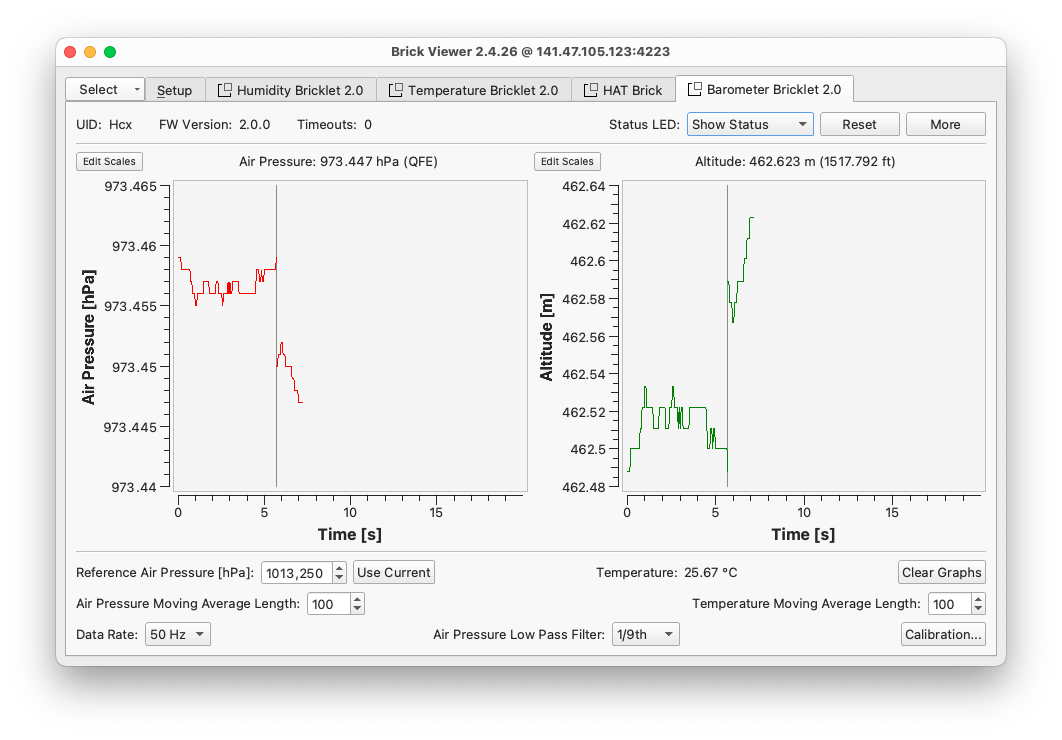1062x740 pixels.
Task: Click Edit Scales for Altitude graph
Action: tap(568, 161)
